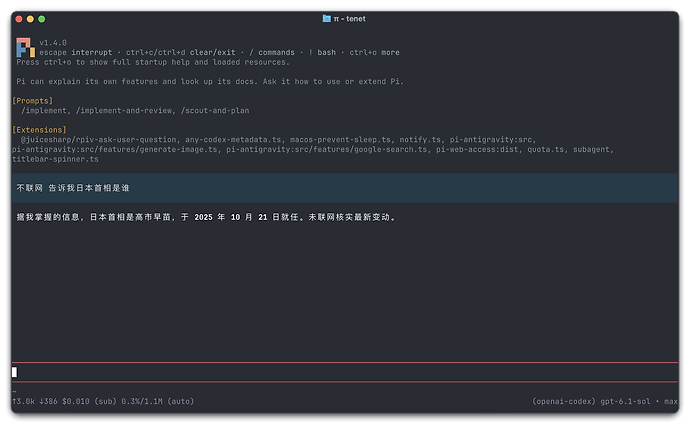
Task: Click the "ctrl+c/ctrl+d clear/exit" hint
Action: pos(180,52)
